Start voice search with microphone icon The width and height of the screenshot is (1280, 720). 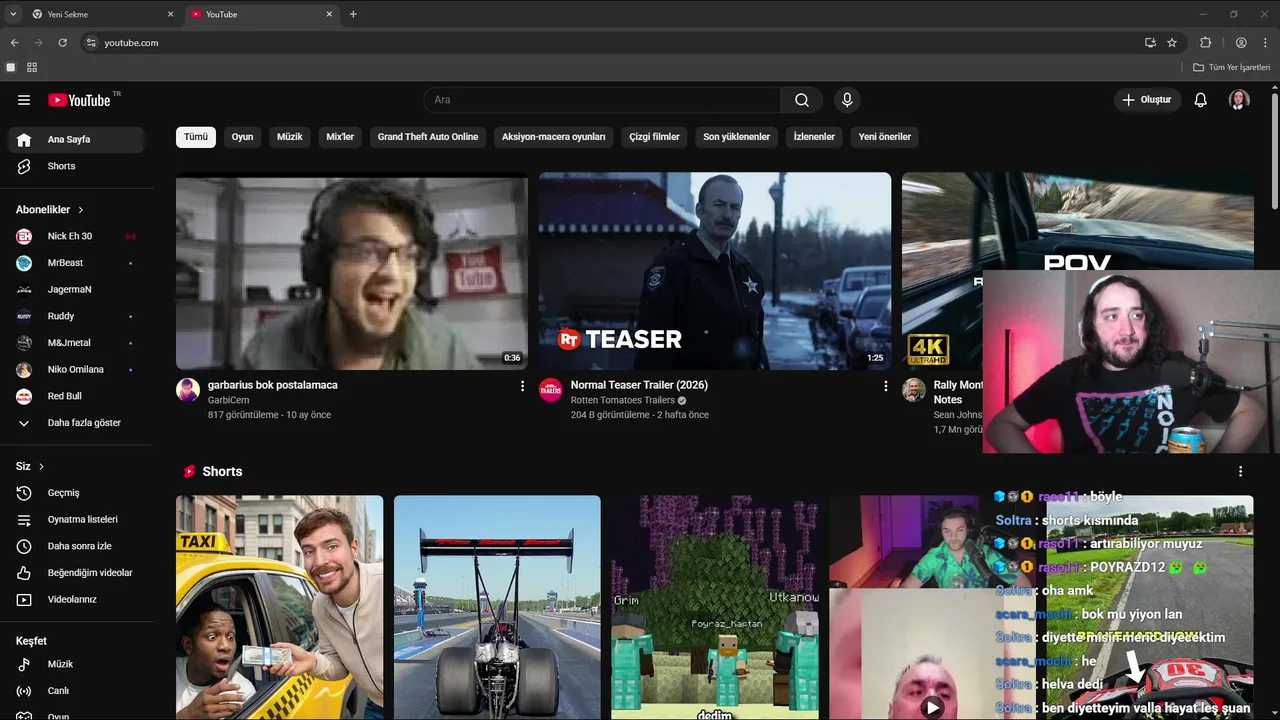pos(847,100)
